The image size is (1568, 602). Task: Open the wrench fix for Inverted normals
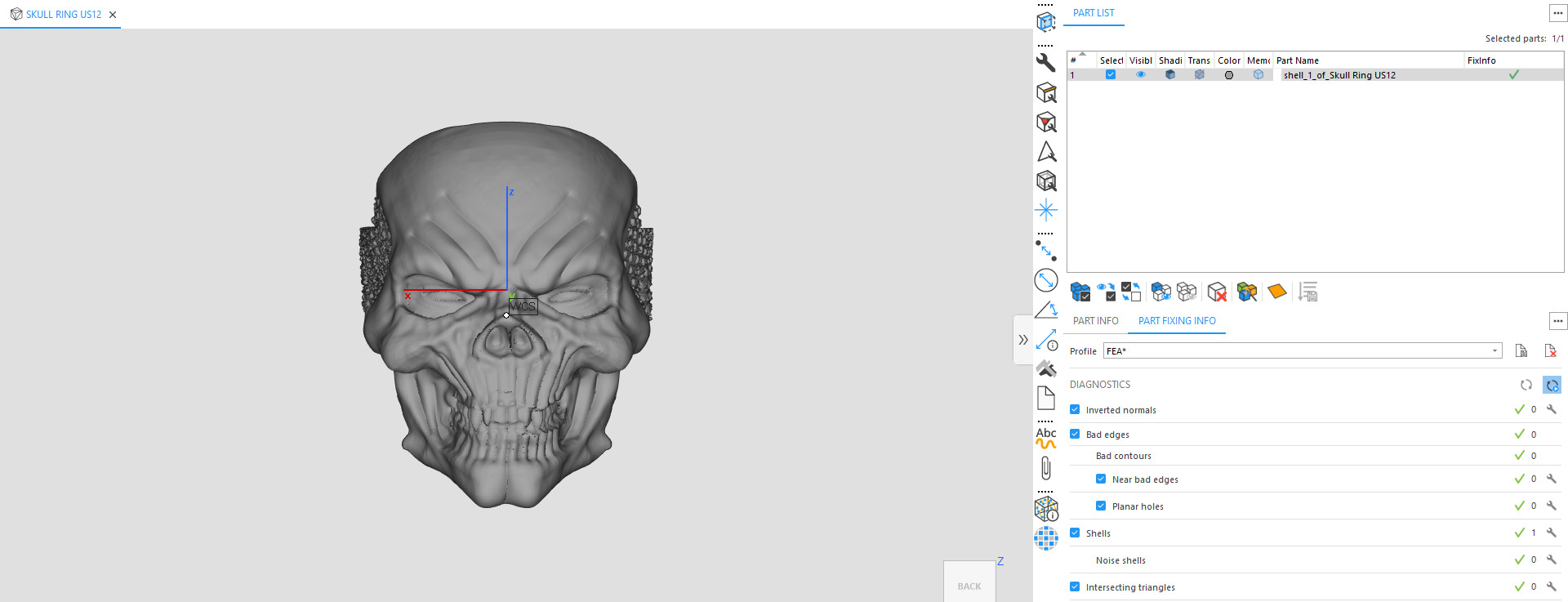click(1552, 409)
